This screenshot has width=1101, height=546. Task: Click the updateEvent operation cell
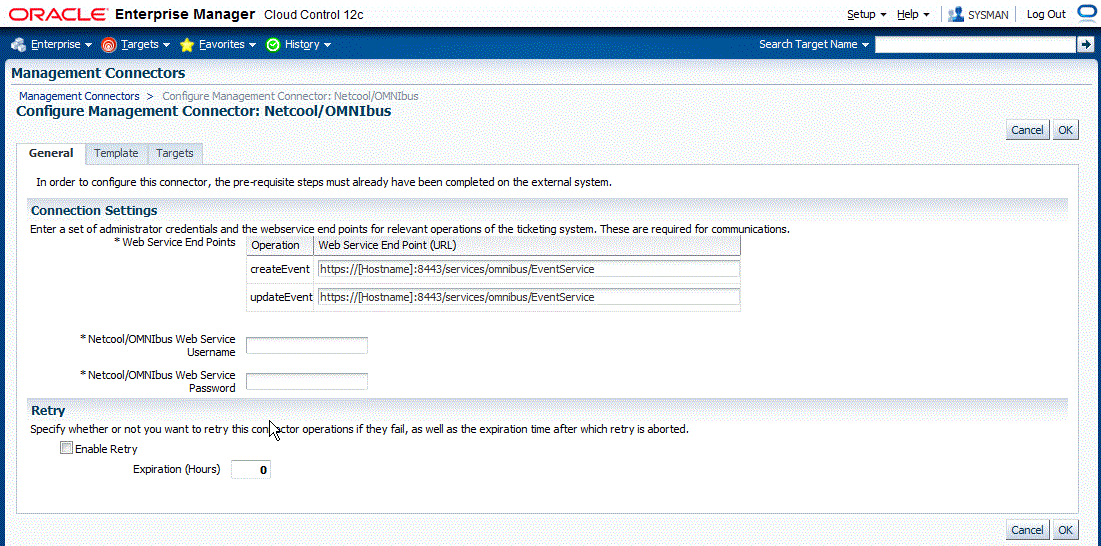point(281,298)
